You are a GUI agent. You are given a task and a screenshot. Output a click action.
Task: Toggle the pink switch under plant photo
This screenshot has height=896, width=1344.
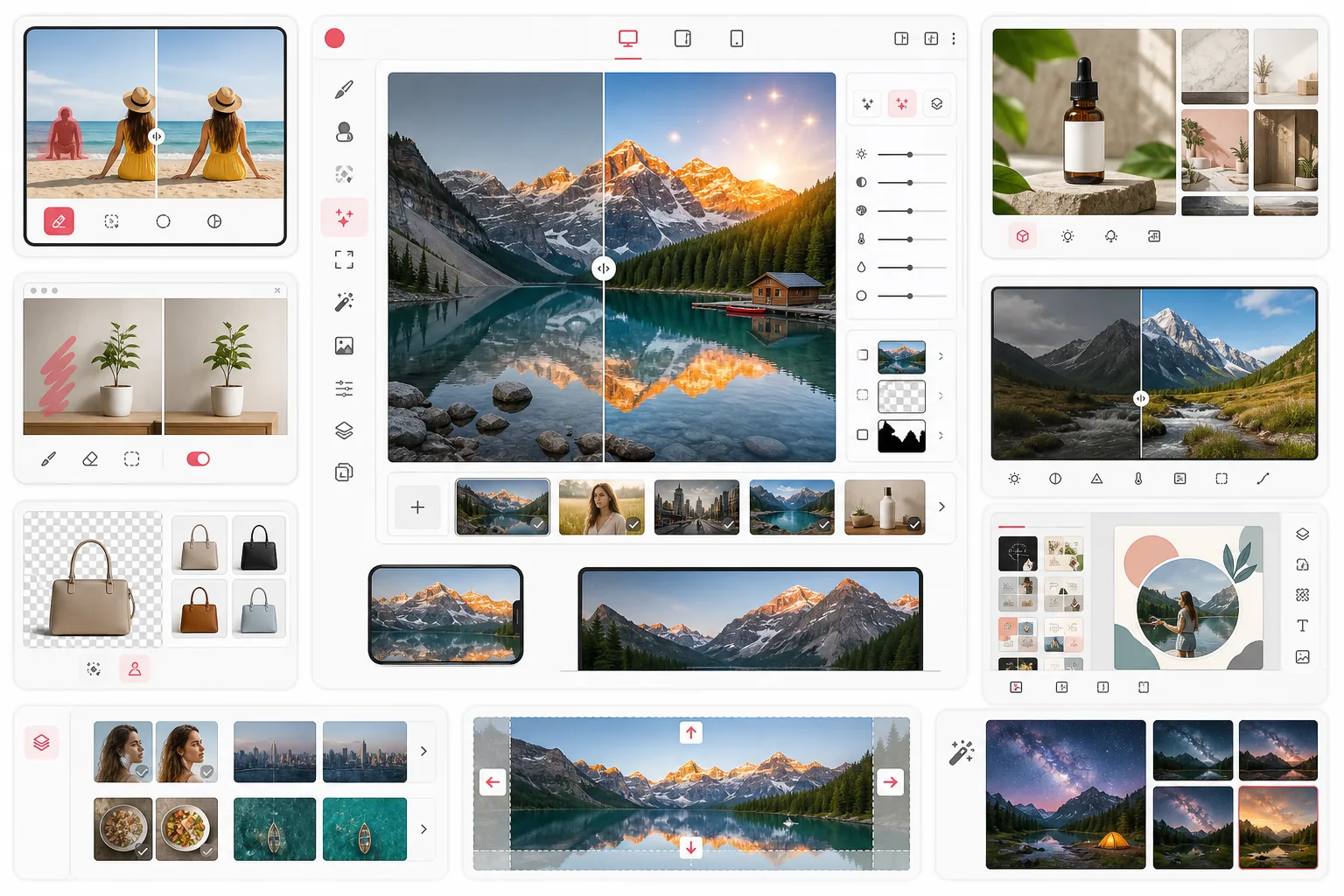point(199,458)
